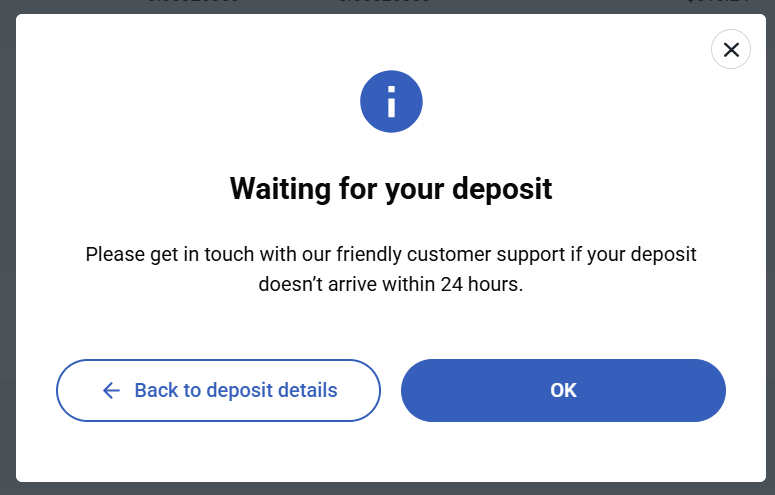Go back to deposit details
The image size is (775, 495).
point(218,390)
